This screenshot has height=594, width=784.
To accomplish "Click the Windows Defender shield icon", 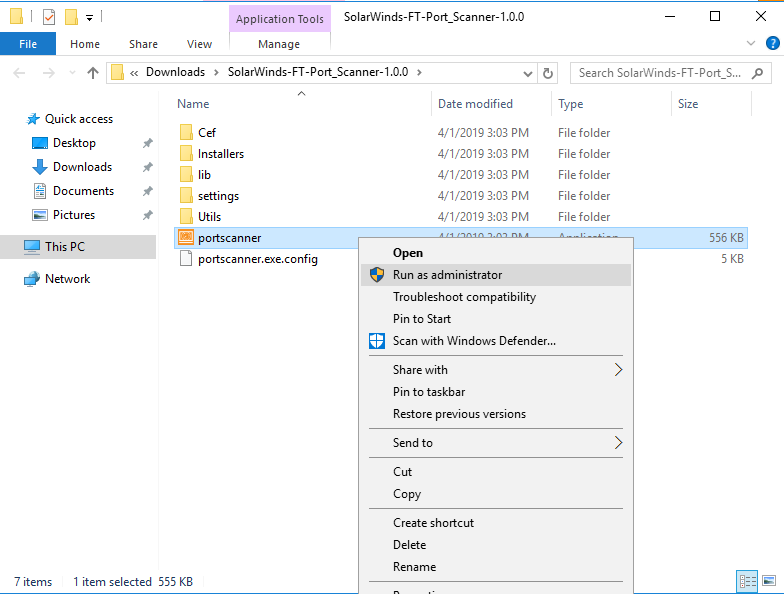I will (377, 340).
